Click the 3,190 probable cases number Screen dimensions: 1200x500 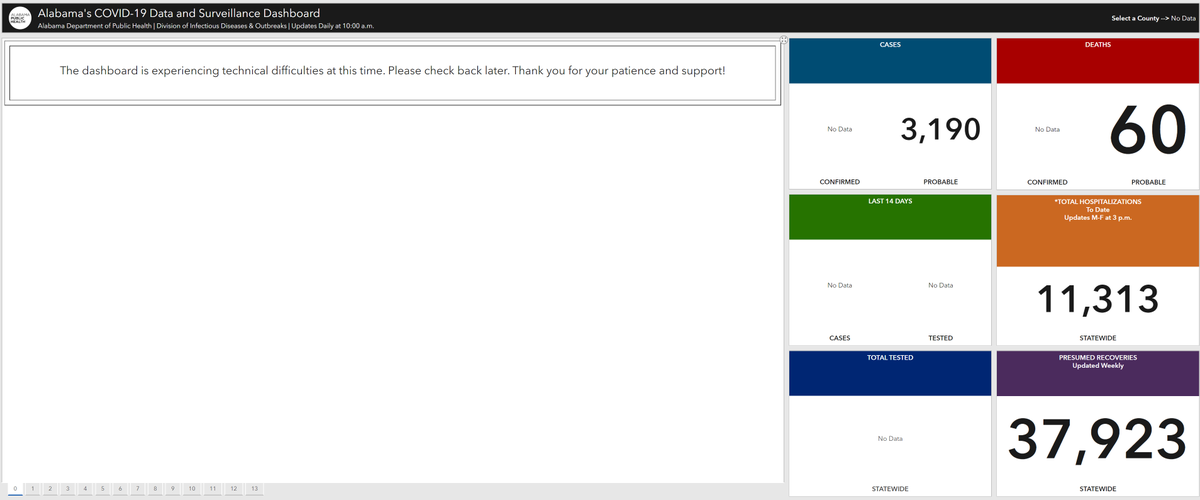tap(940, 130)
